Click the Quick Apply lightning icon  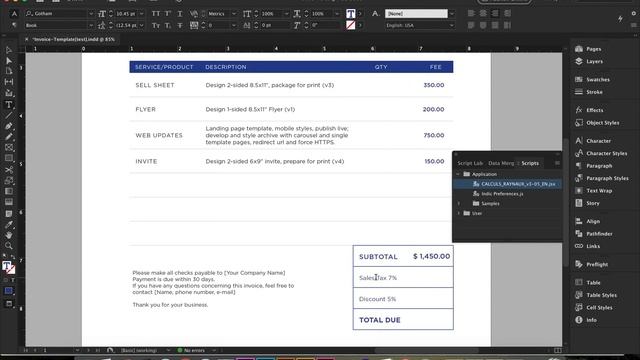point(620,19)
